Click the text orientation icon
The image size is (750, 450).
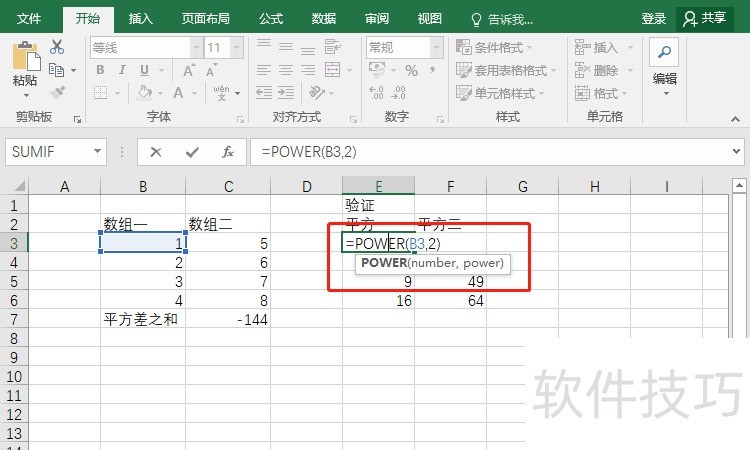pos(316,92)
